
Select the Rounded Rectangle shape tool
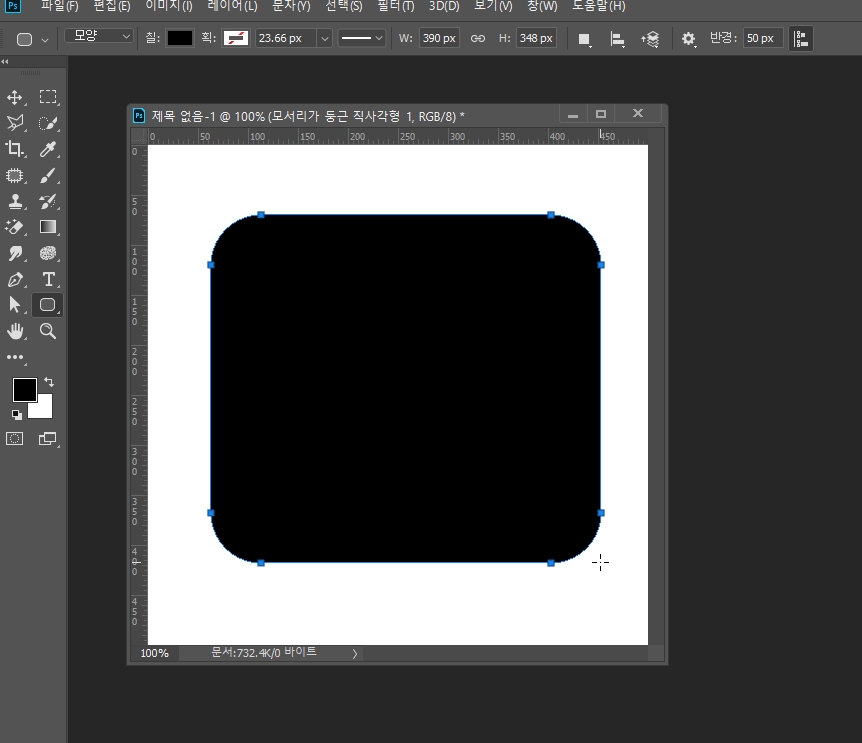(48, 305)
